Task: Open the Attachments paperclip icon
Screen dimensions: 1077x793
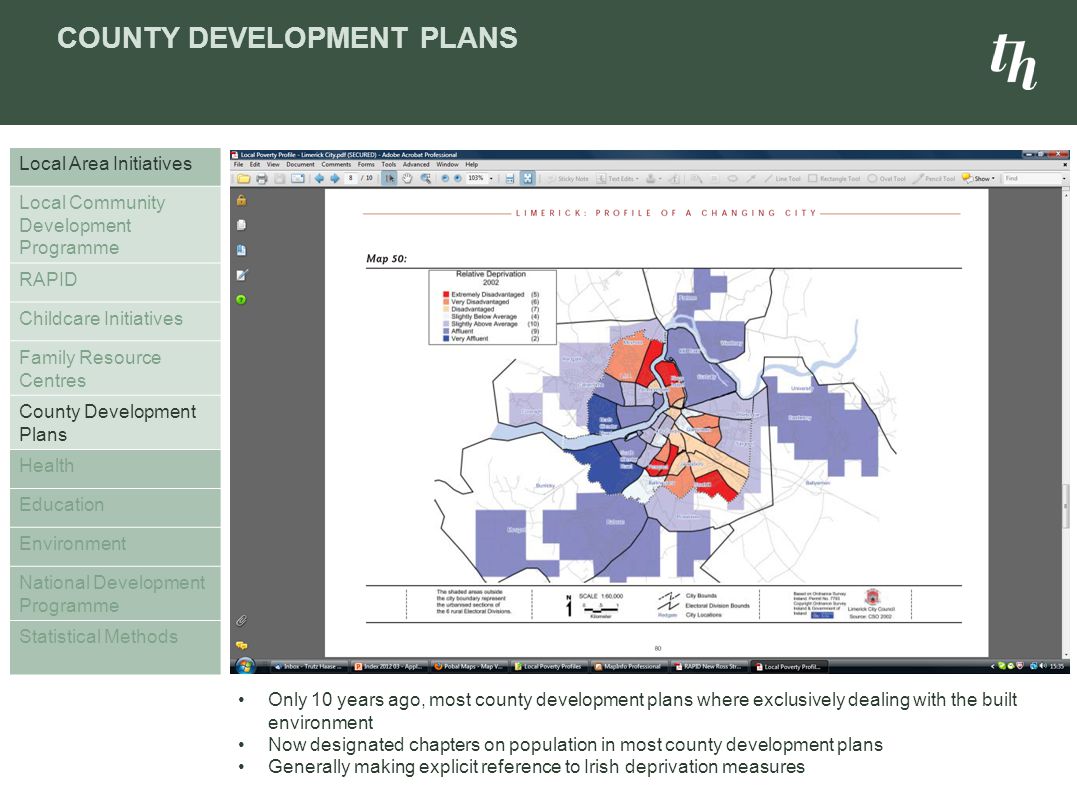Action: click(241, 621)
